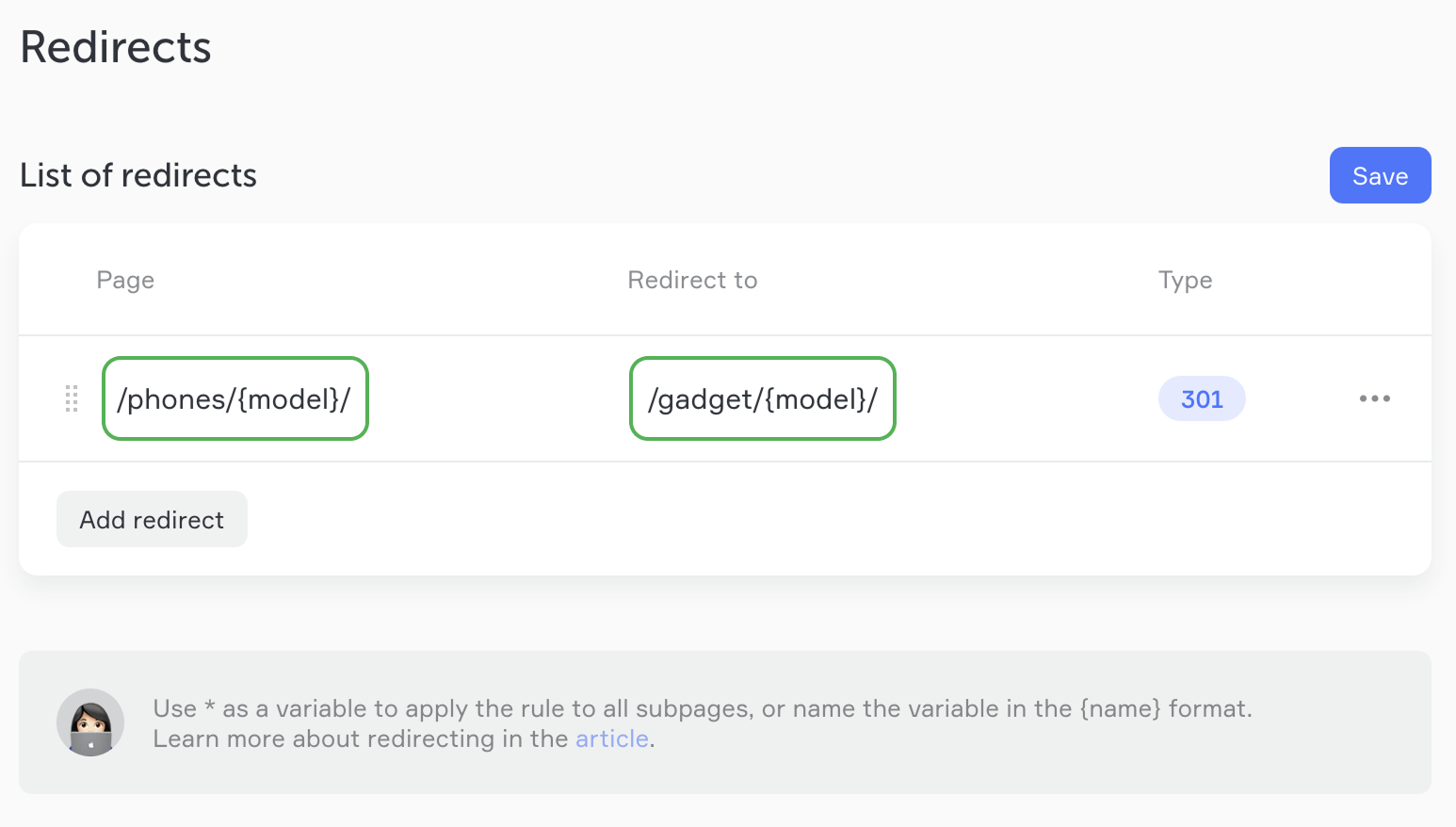The height and width of the screenshot is (827, 1456).
Task: Focus the /phones/{model}/ Page input field
Action: click(x=235, y=398)
